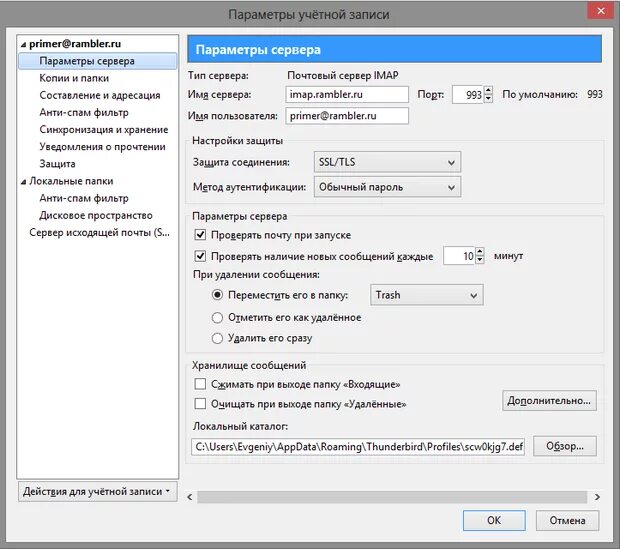
Task: Decrease check interval minutes with down arrow
Action: [480, 260]
